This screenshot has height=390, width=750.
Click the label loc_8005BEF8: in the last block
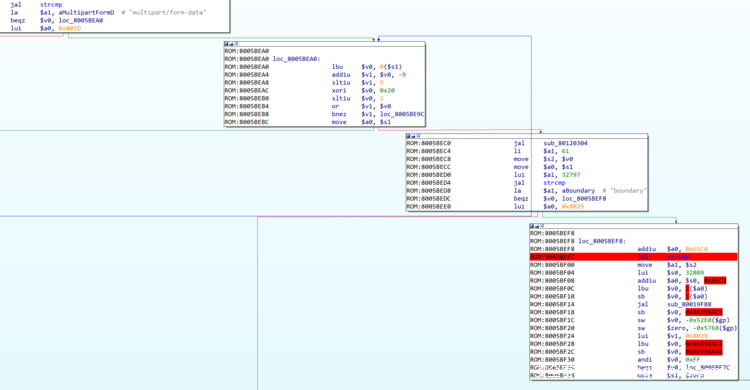click(602, 241)
